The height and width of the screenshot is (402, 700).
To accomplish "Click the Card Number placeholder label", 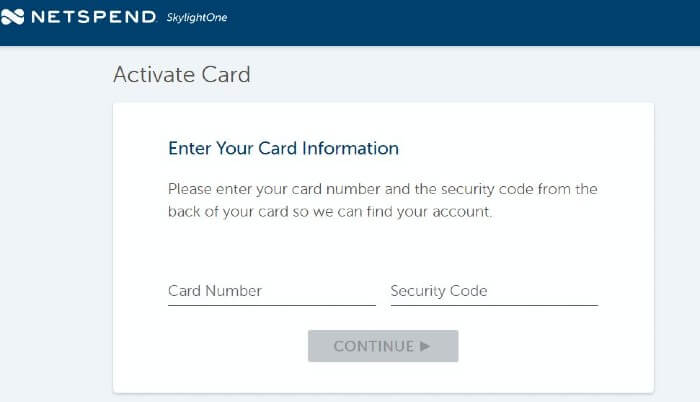I will tap(215, 291).
